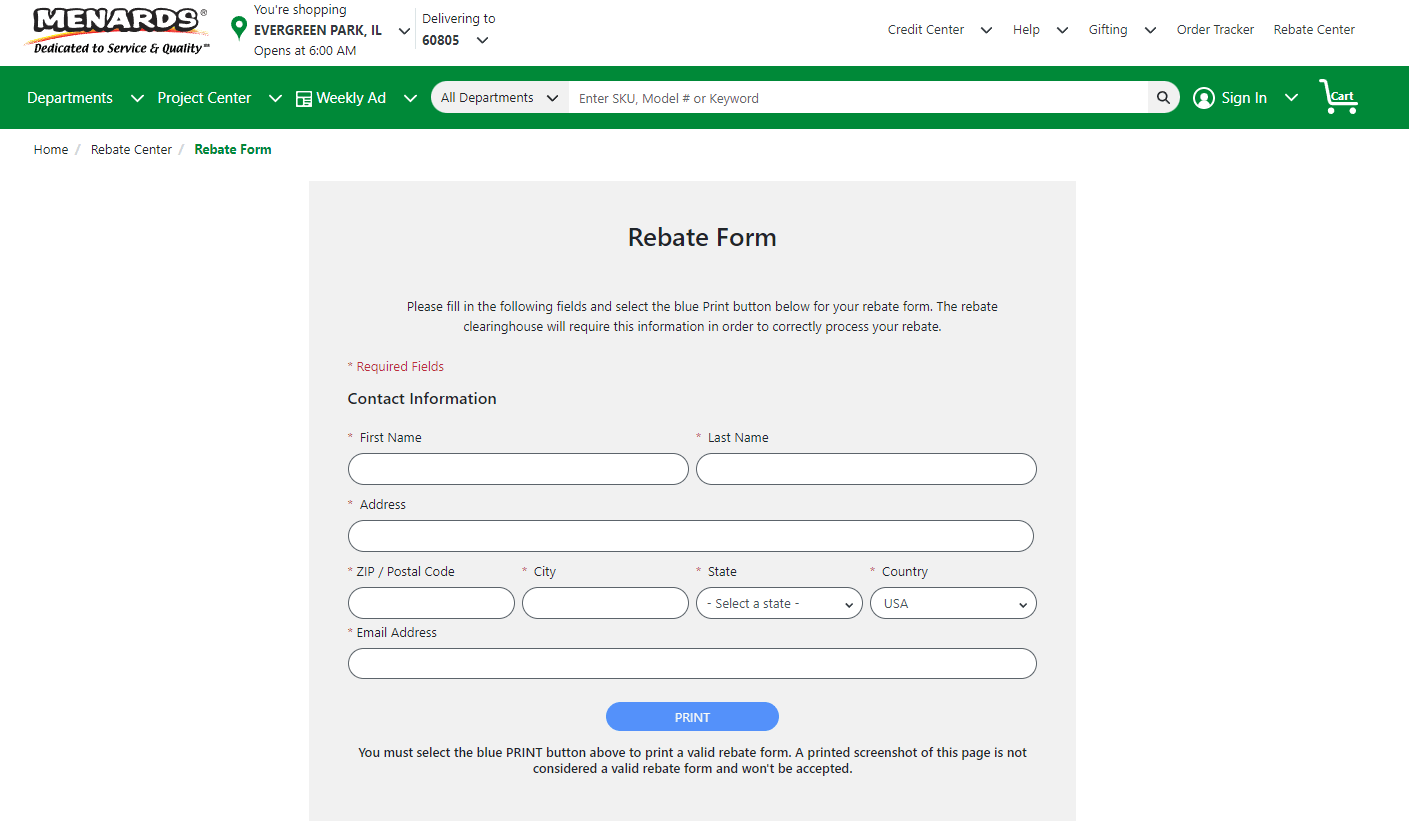This screenshot has width=1409, height=826.
Task: Open the Order Tracker page
Action: click(1215, 29)
